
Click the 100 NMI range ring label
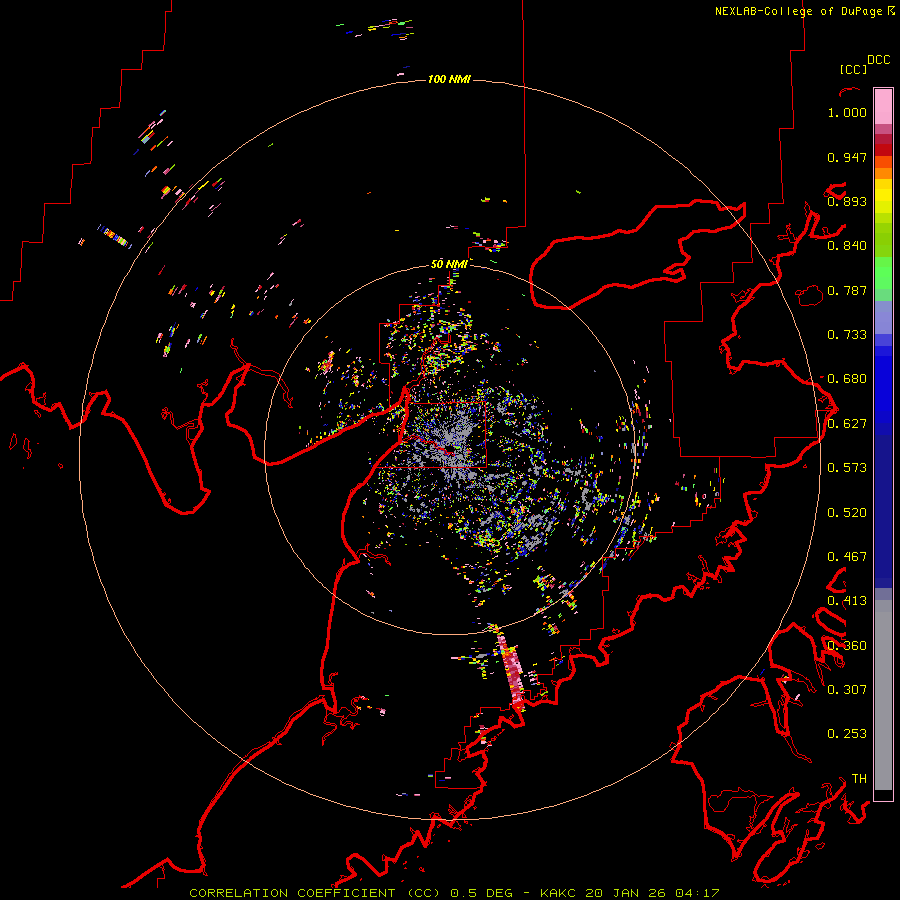[449, 79]
